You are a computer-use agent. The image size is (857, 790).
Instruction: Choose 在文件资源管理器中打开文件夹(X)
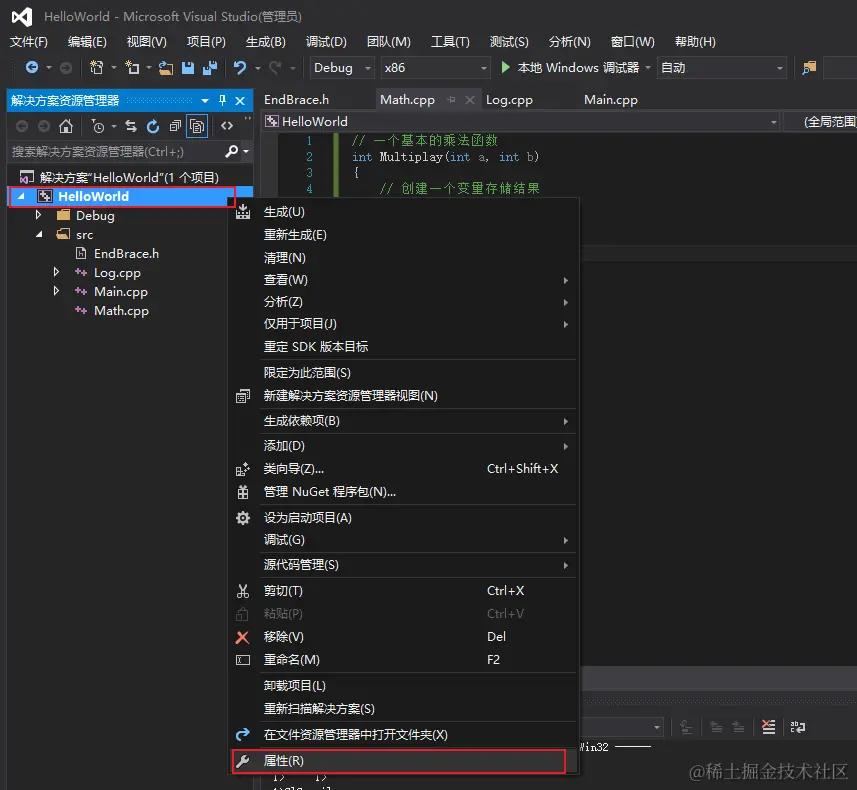click(x=403, y=735)
